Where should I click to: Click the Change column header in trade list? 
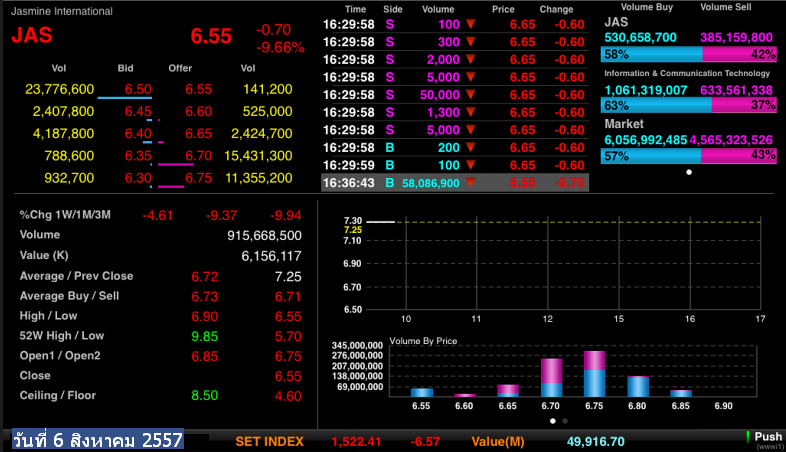coord(556,9)
